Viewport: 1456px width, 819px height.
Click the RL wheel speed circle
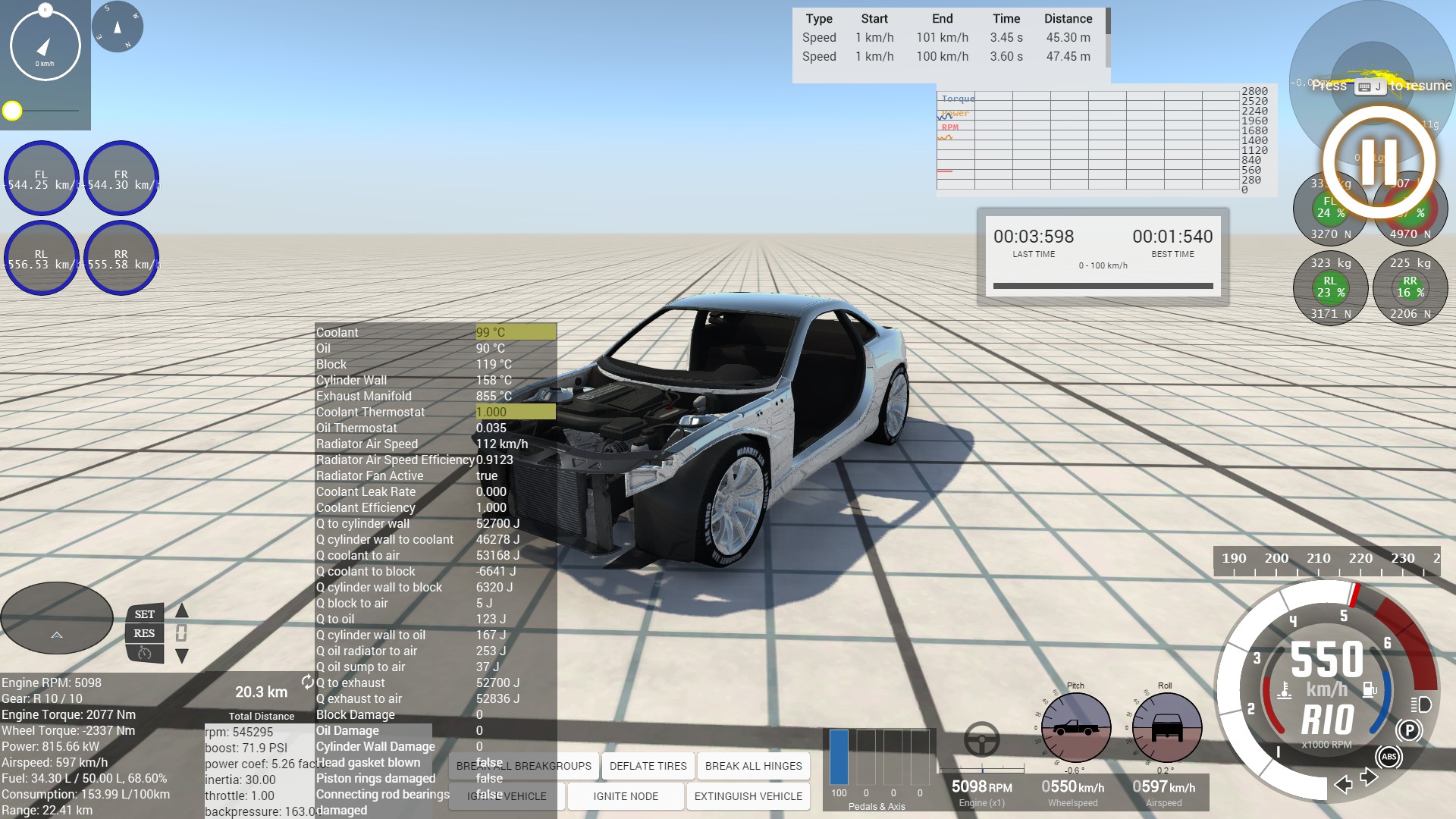click(42, 258)
